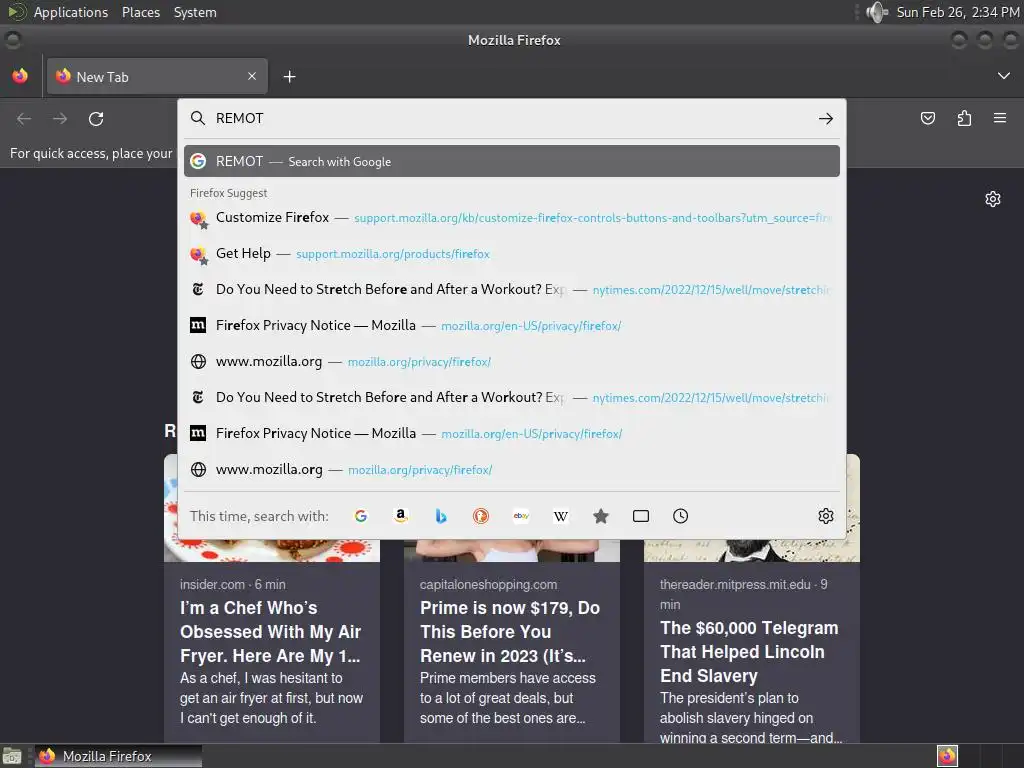Click the volume speaker icon

(x=876, y=12)
